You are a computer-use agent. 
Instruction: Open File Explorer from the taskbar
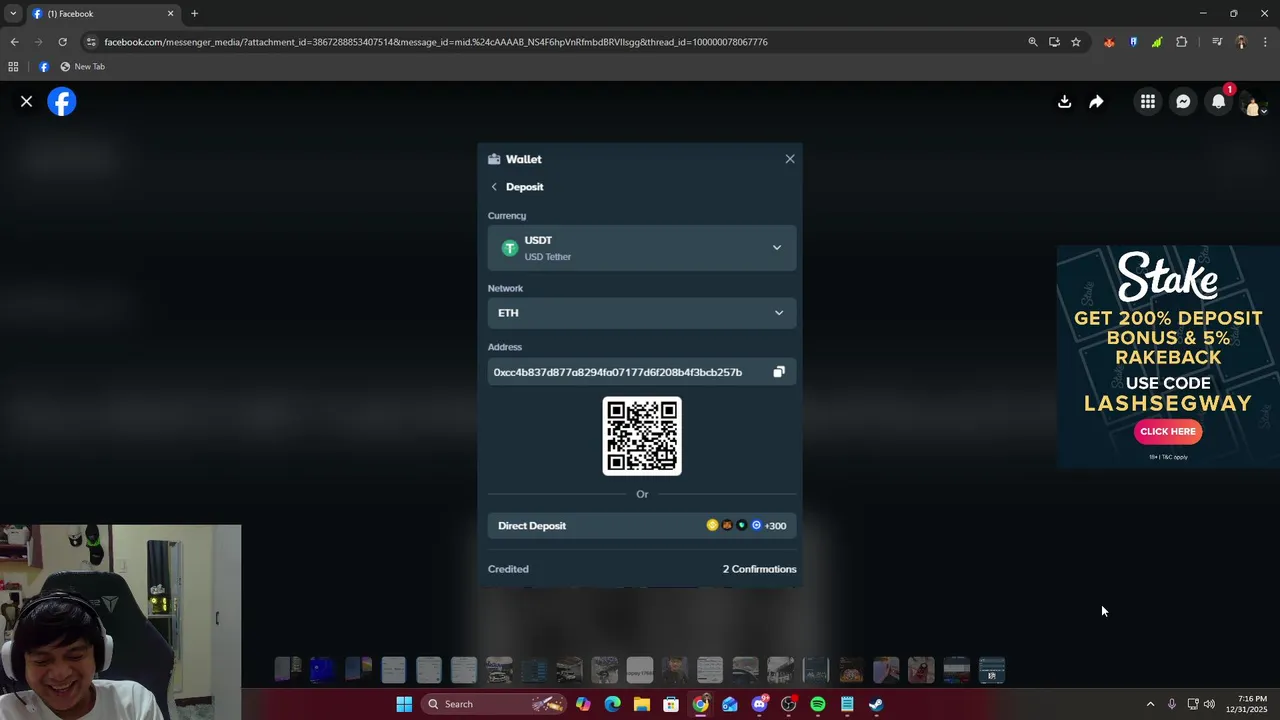(x=641, y=704)
